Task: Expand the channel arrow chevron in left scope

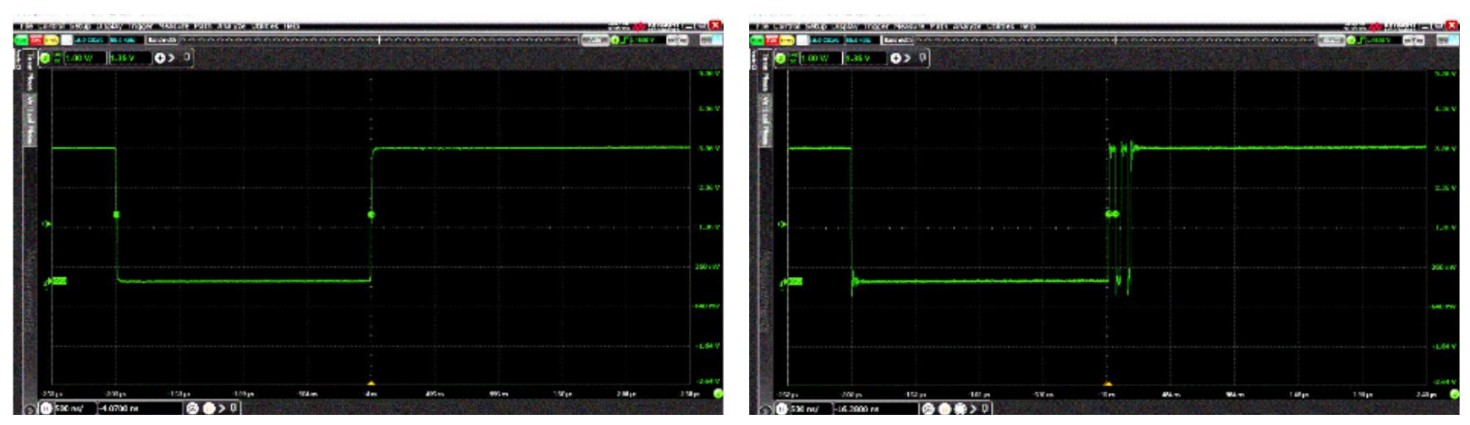Action: [173, 58]
